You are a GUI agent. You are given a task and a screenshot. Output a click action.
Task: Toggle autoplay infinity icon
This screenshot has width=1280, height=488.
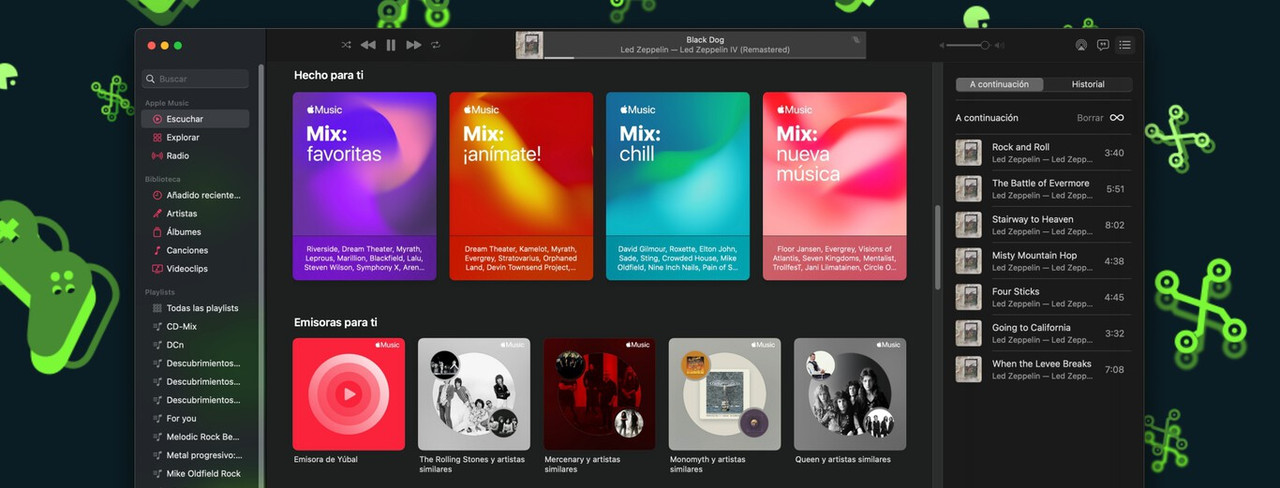1117,118
